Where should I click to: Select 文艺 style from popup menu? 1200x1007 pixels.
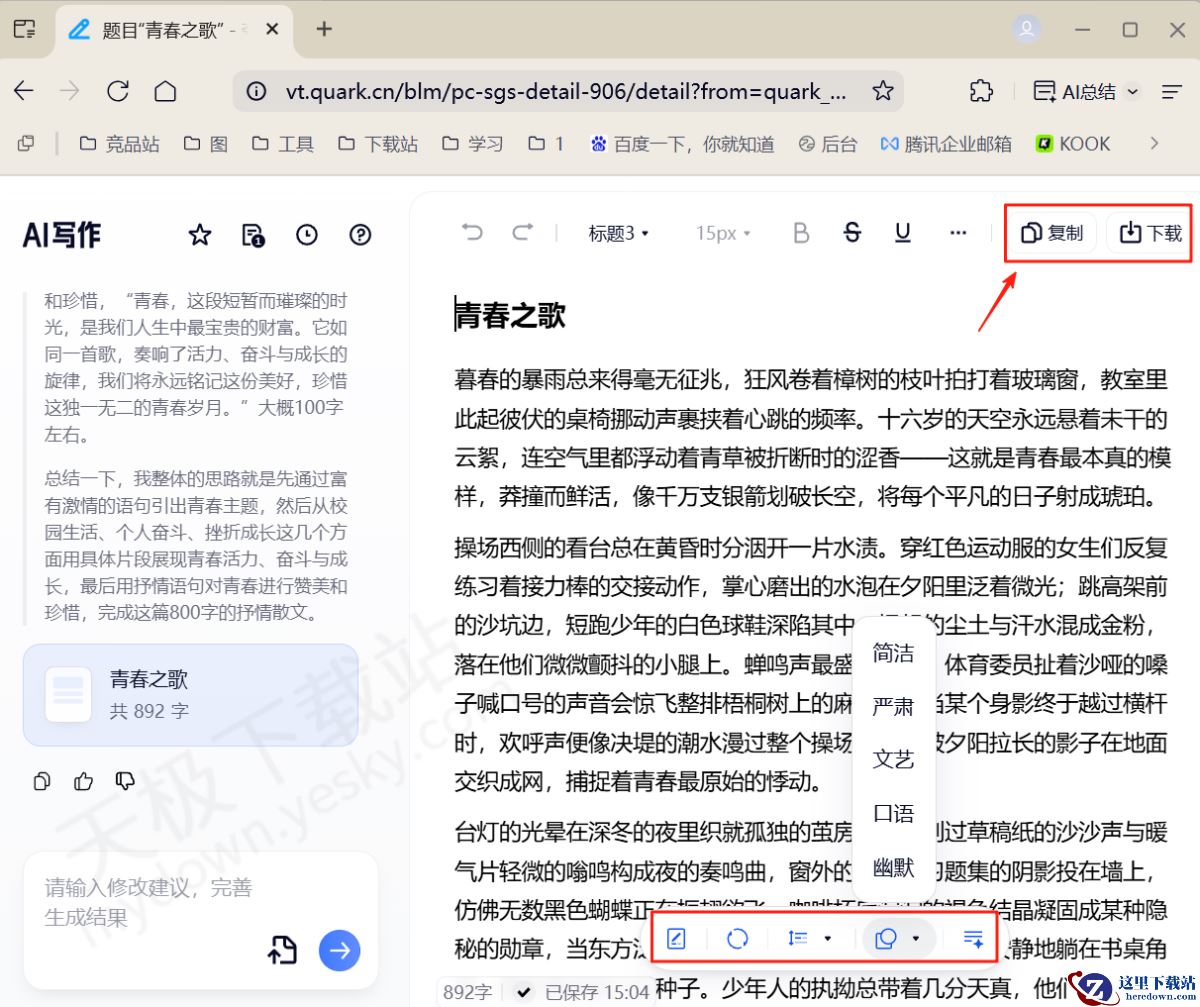point(893,760)
